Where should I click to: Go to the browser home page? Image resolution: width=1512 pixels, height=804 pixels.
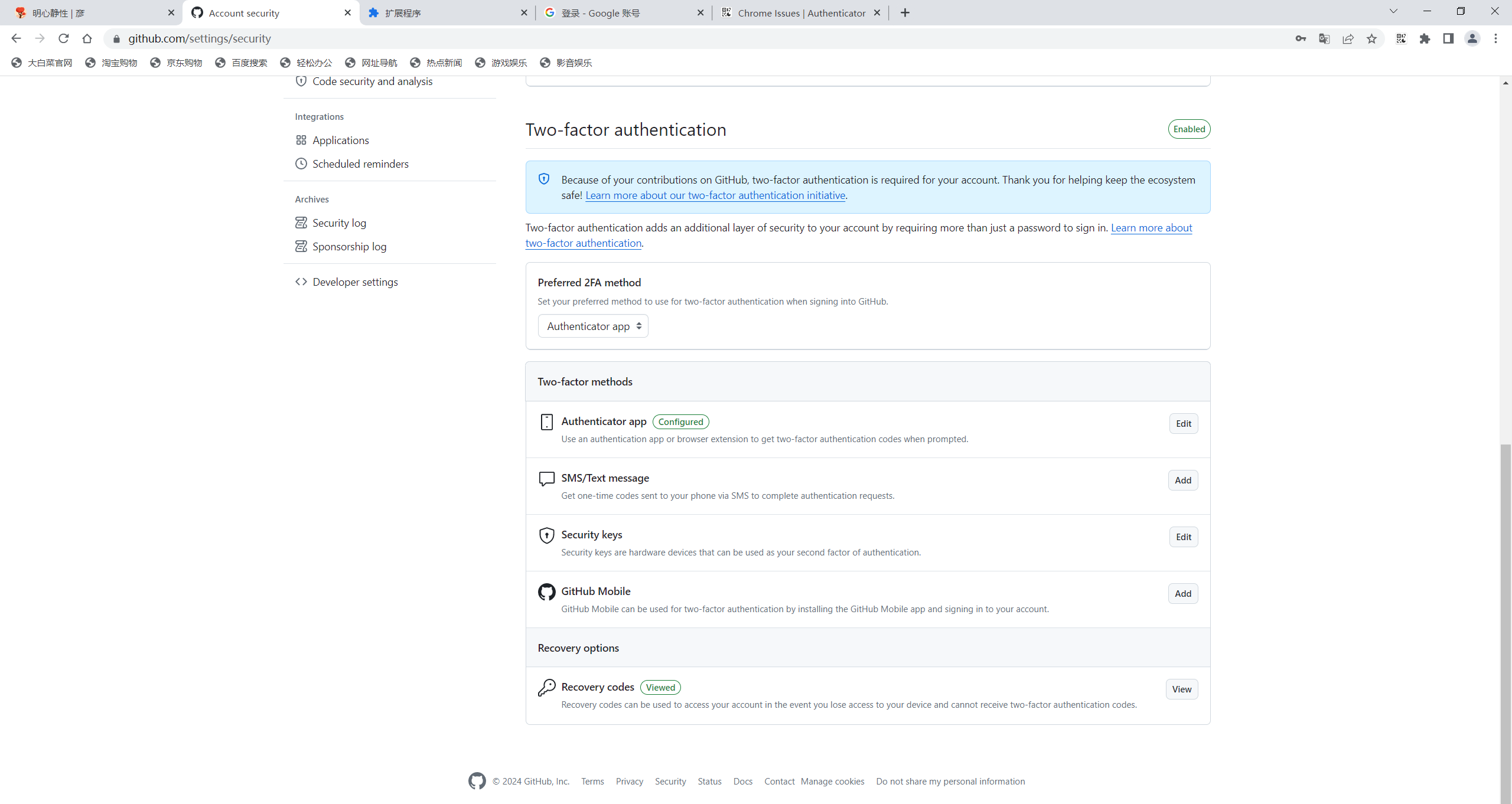click(x=87, y=38)
